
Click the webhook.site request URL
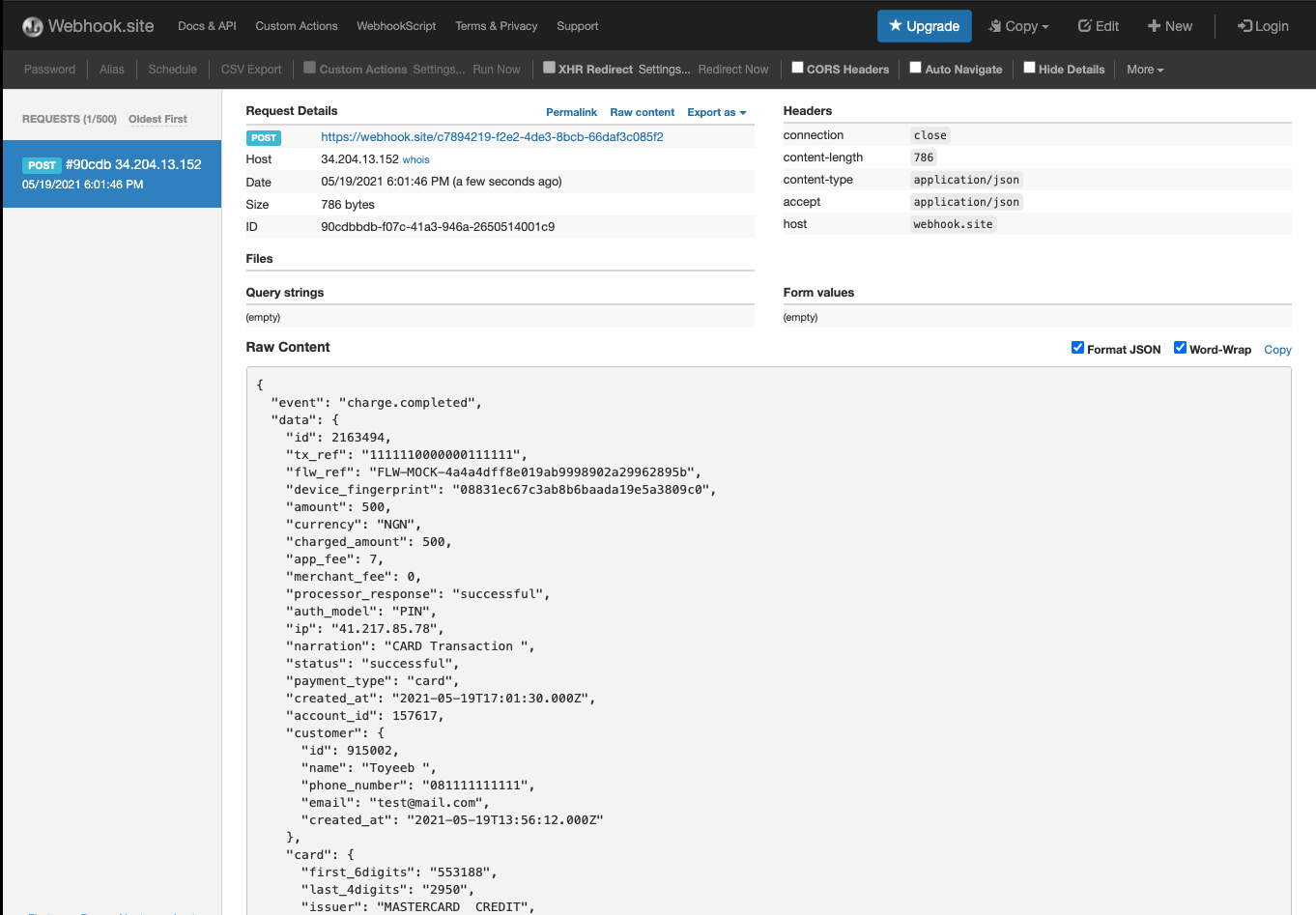[x=492, y=137]
